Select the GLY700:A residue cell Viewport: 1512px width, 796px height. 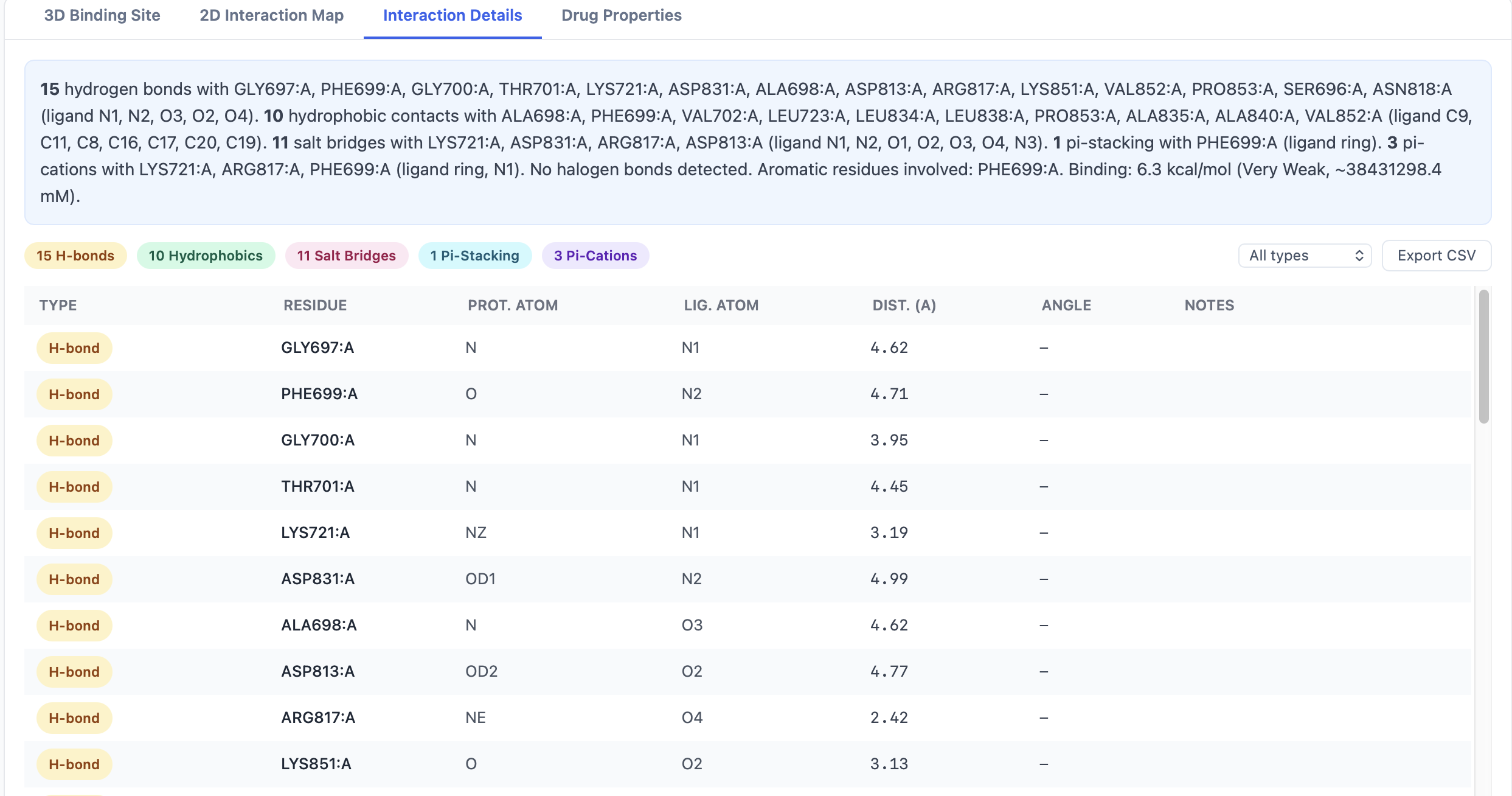coord(317,441)
